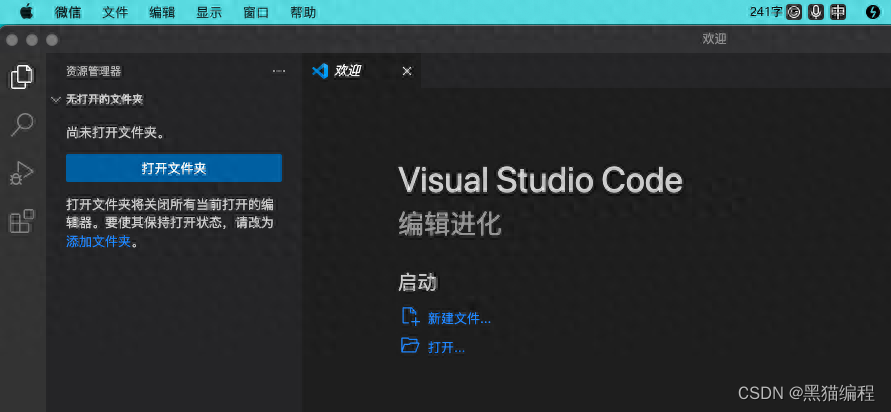Click the 添加文件夹 link
The height and width of the screenshot is (412, 891).
pos(99,242)
